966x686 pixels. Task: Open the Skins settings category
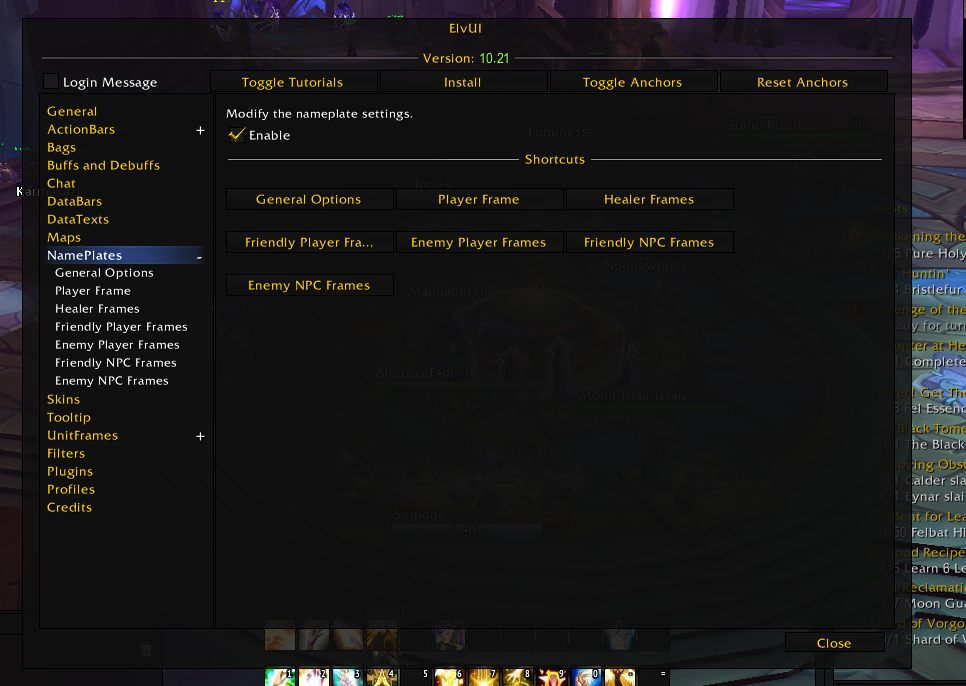(x=63, y=400)
